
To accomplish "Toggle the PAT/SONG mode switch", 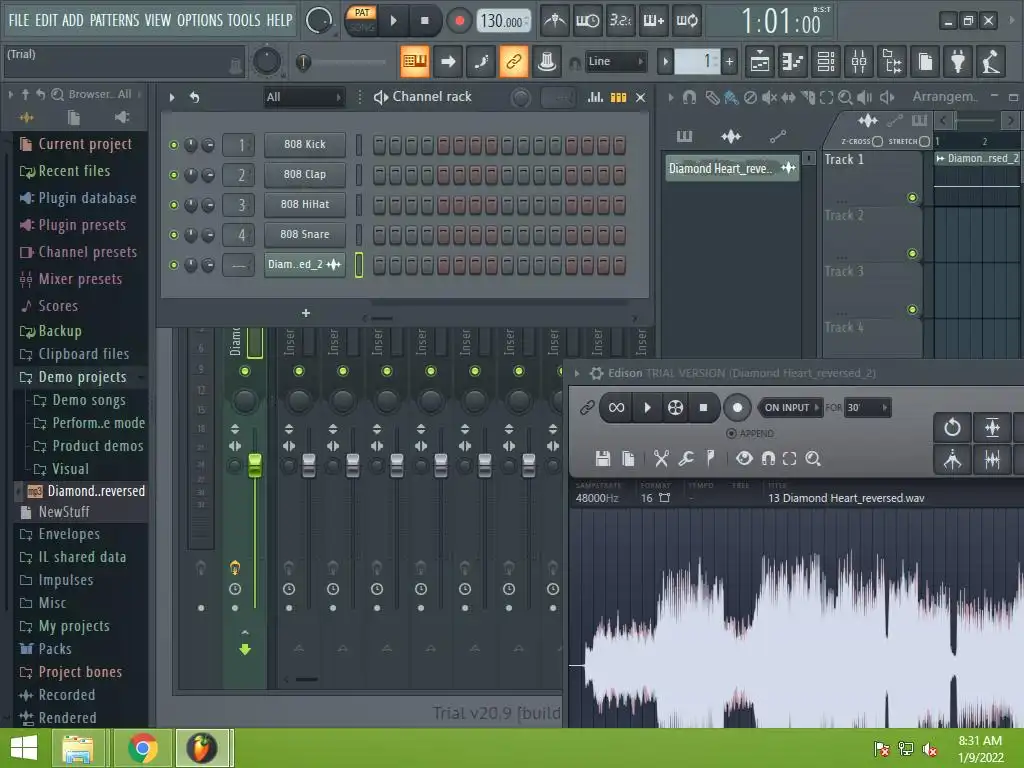I will click(x=362, y=20).
